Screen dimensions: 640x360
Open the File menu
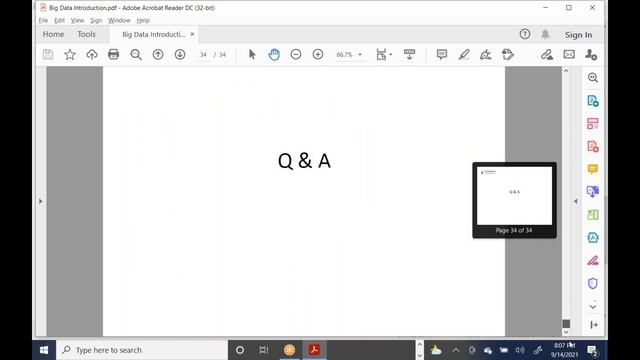(x=43, y=20)
